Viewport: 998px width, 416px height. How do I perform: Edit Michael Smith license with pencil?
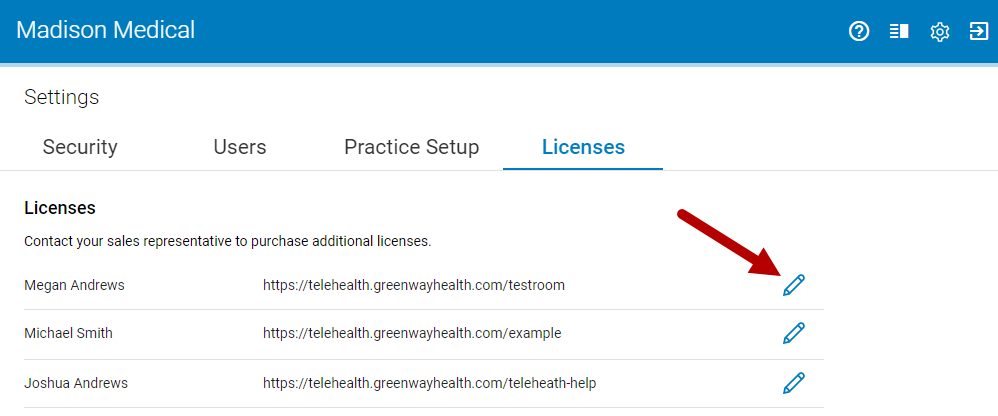point(794,333)
